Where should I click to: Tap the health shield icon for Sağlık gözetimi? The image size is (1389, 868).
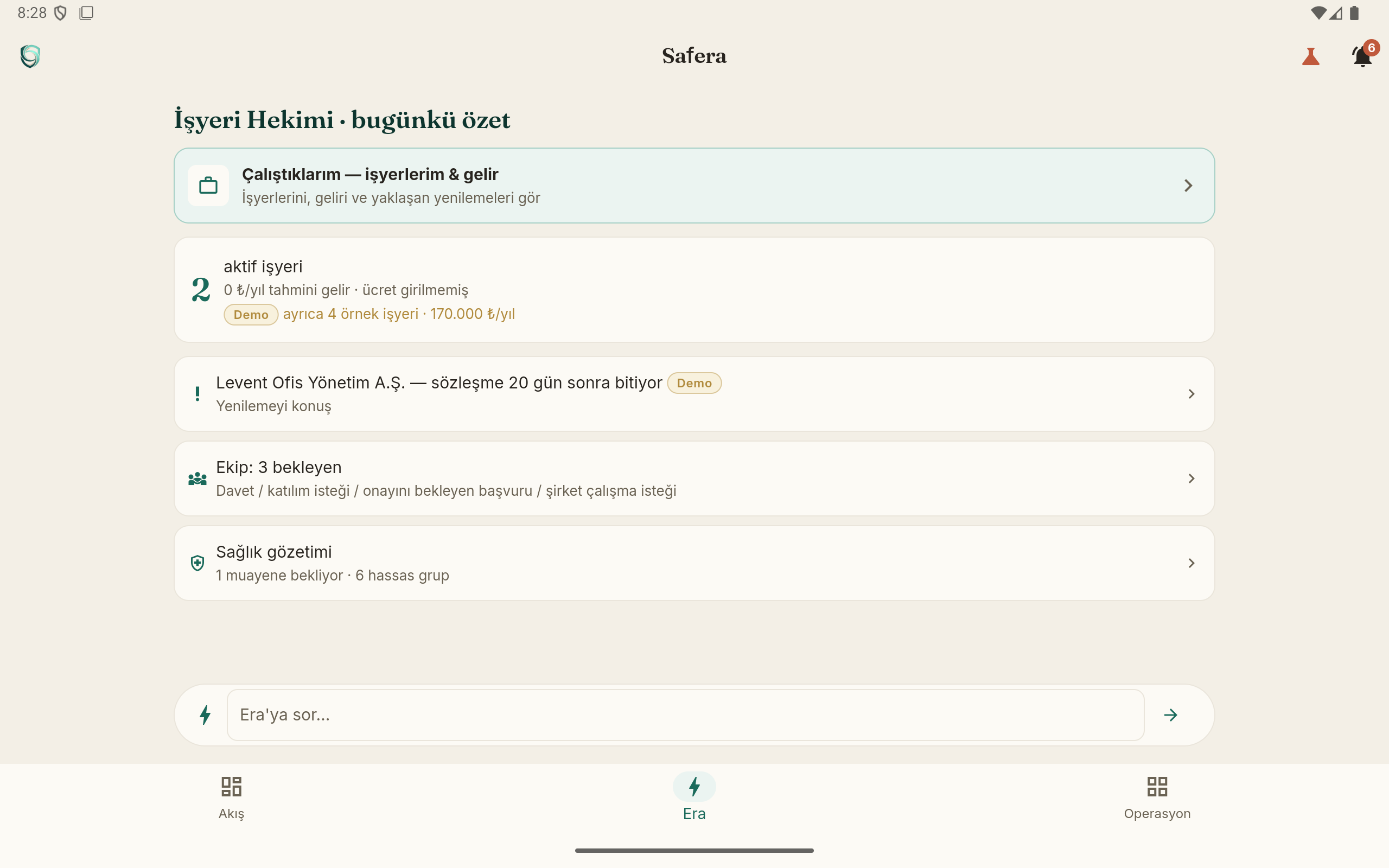pos(197,563)
